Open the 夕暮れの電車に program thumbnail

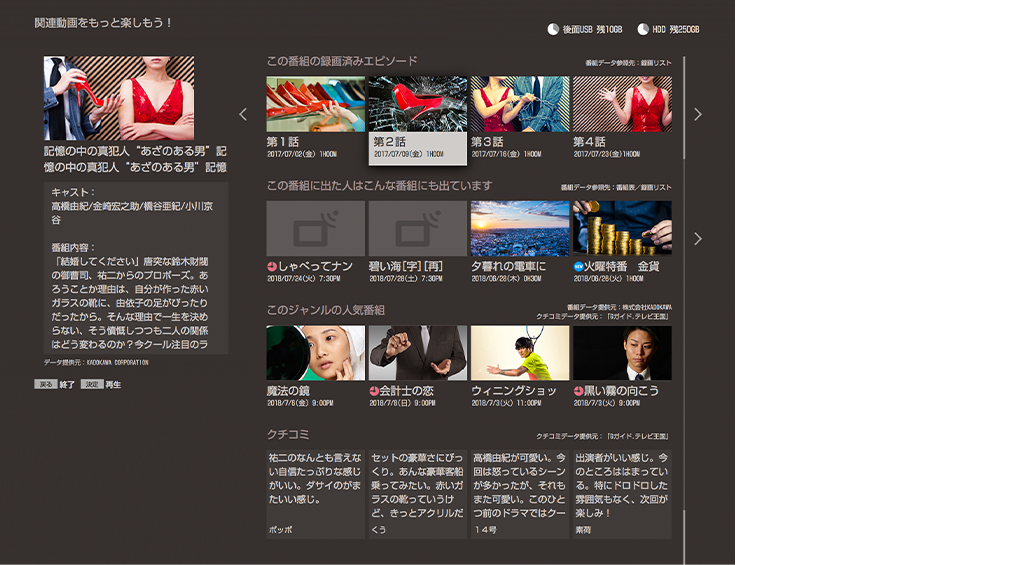pos(519,229)
